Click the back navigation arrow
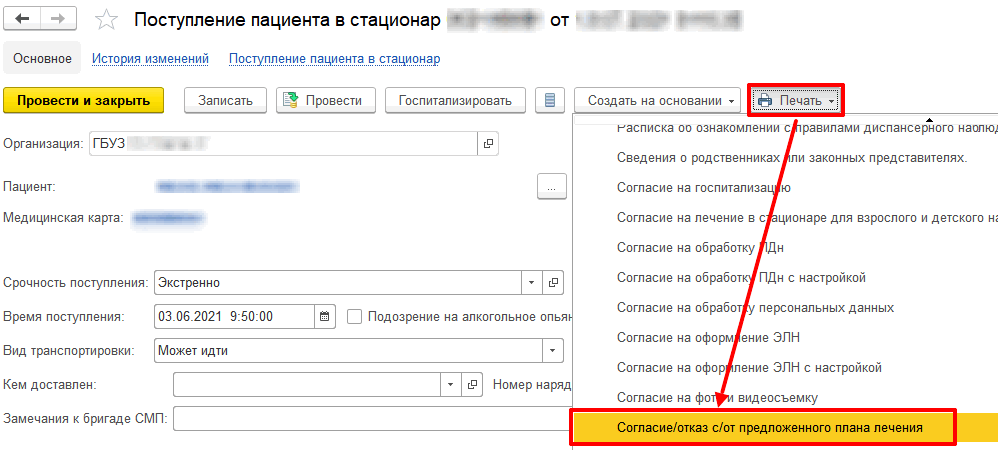This screenshot has height=450, width=998. tap(24, 20)
